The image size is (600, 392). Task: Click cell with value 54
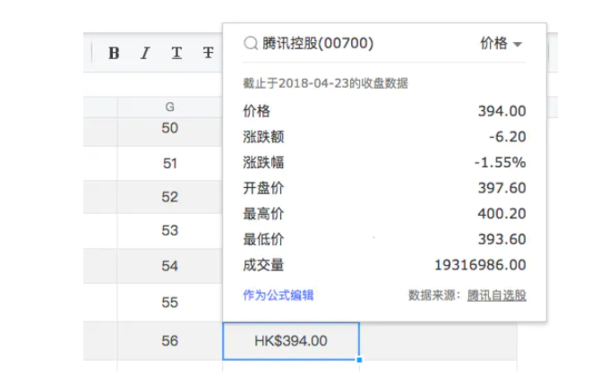(170, 266)
